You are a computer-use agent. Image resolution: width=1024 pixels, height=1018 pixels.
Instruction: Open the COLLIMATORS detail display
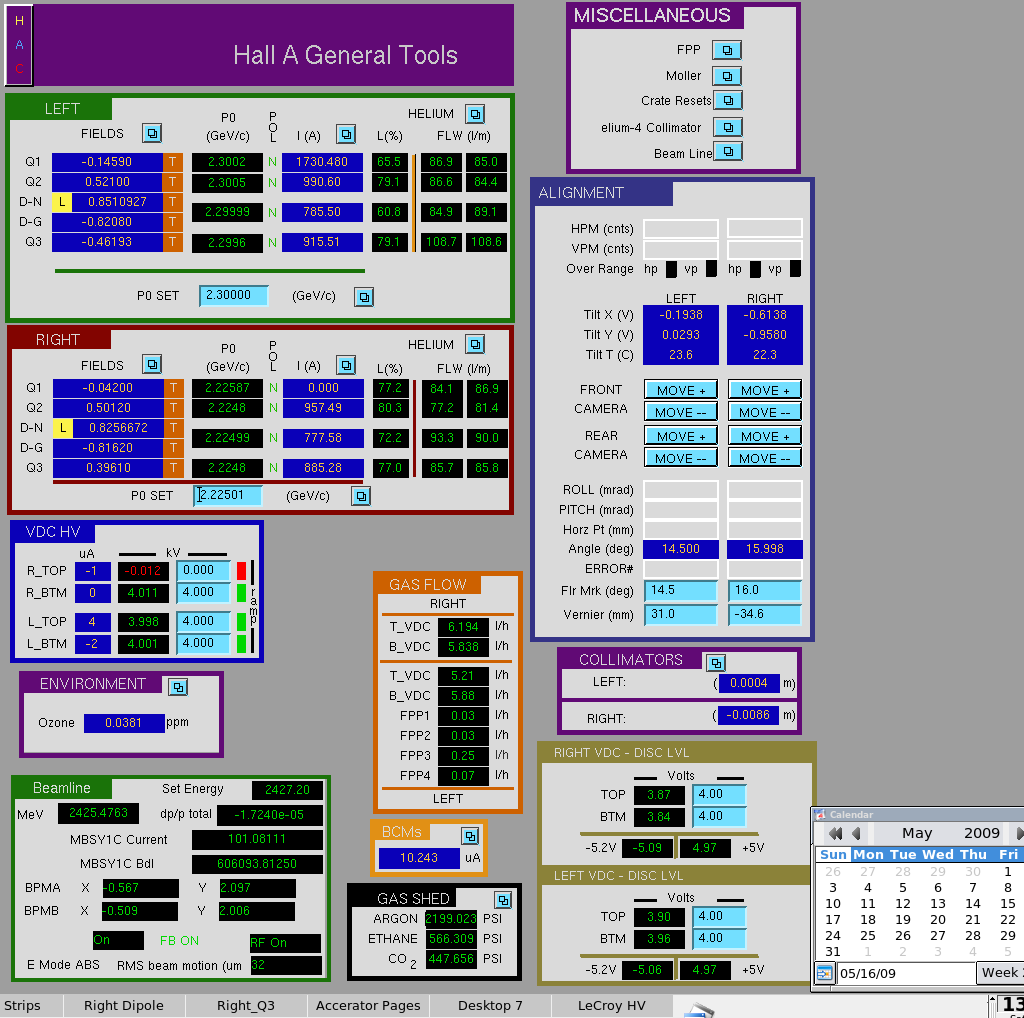pyautogui.click(x=716, y=663)
